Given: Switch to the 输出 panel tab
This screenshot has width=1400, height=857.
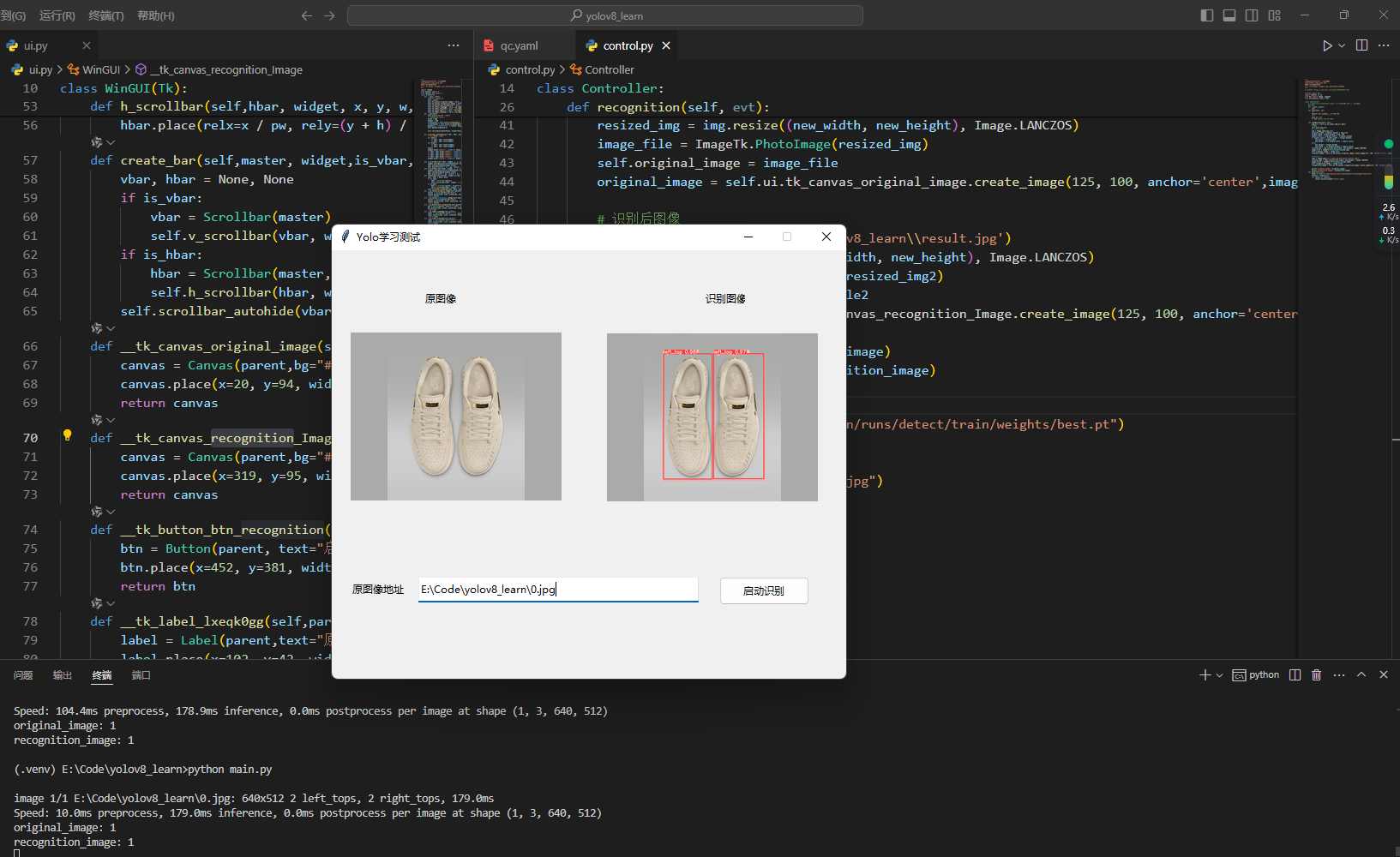Looking at the screenshot, I should click(x=63, y=675).
